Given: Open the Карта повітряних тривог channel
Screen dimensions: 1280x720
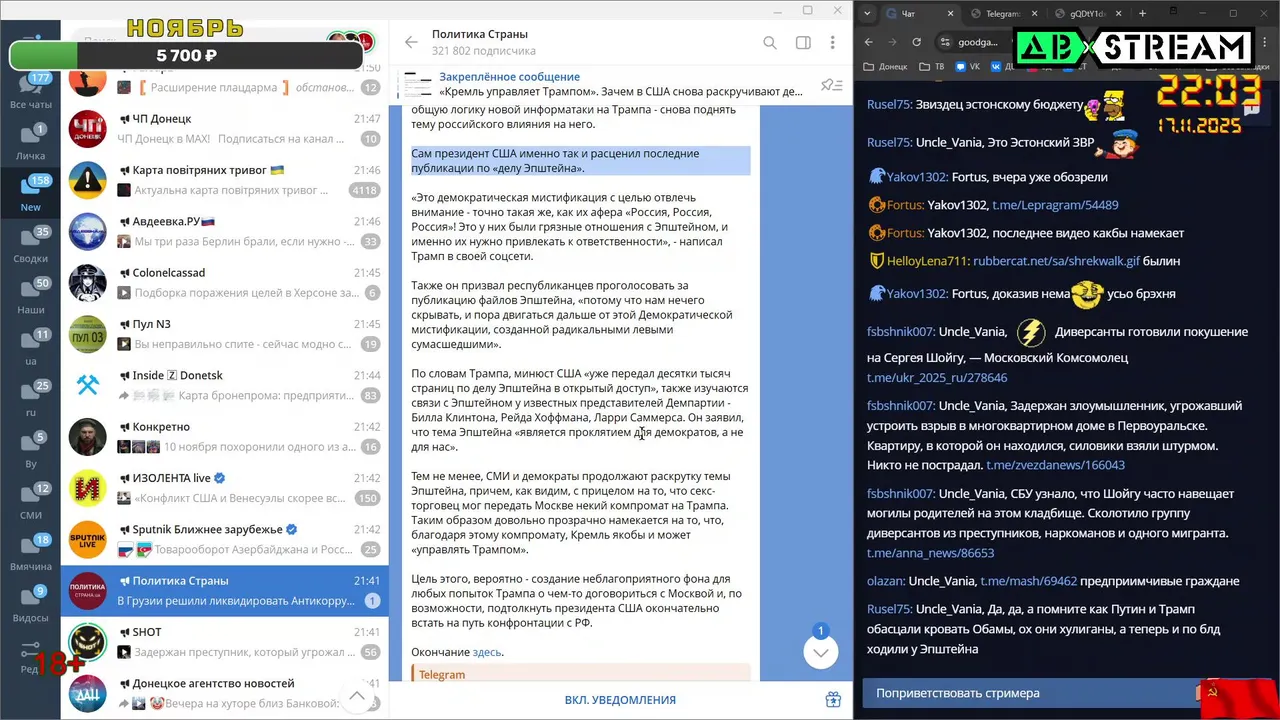Looking at the screenshot, I should pyautogui.click(x=225, y=180).
